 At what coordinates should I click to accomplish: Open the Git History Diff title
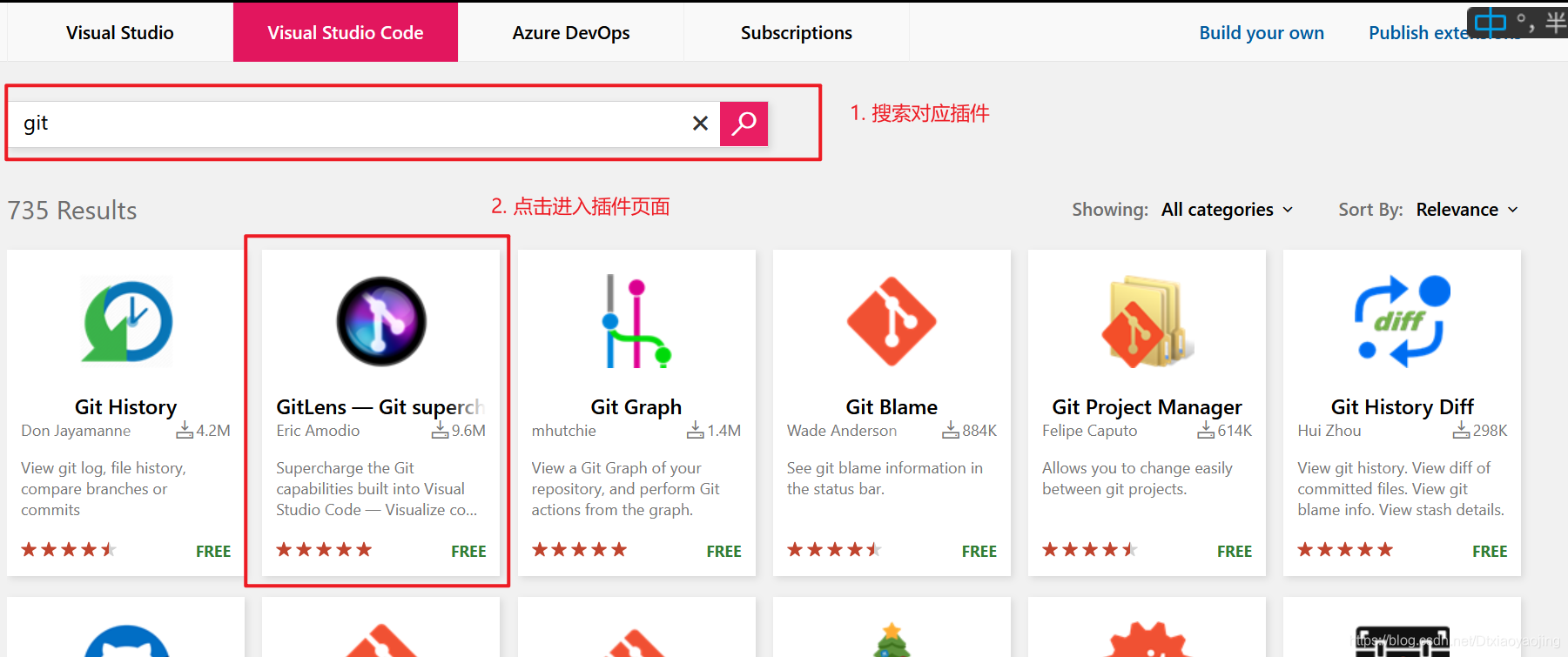point(1402,406)
